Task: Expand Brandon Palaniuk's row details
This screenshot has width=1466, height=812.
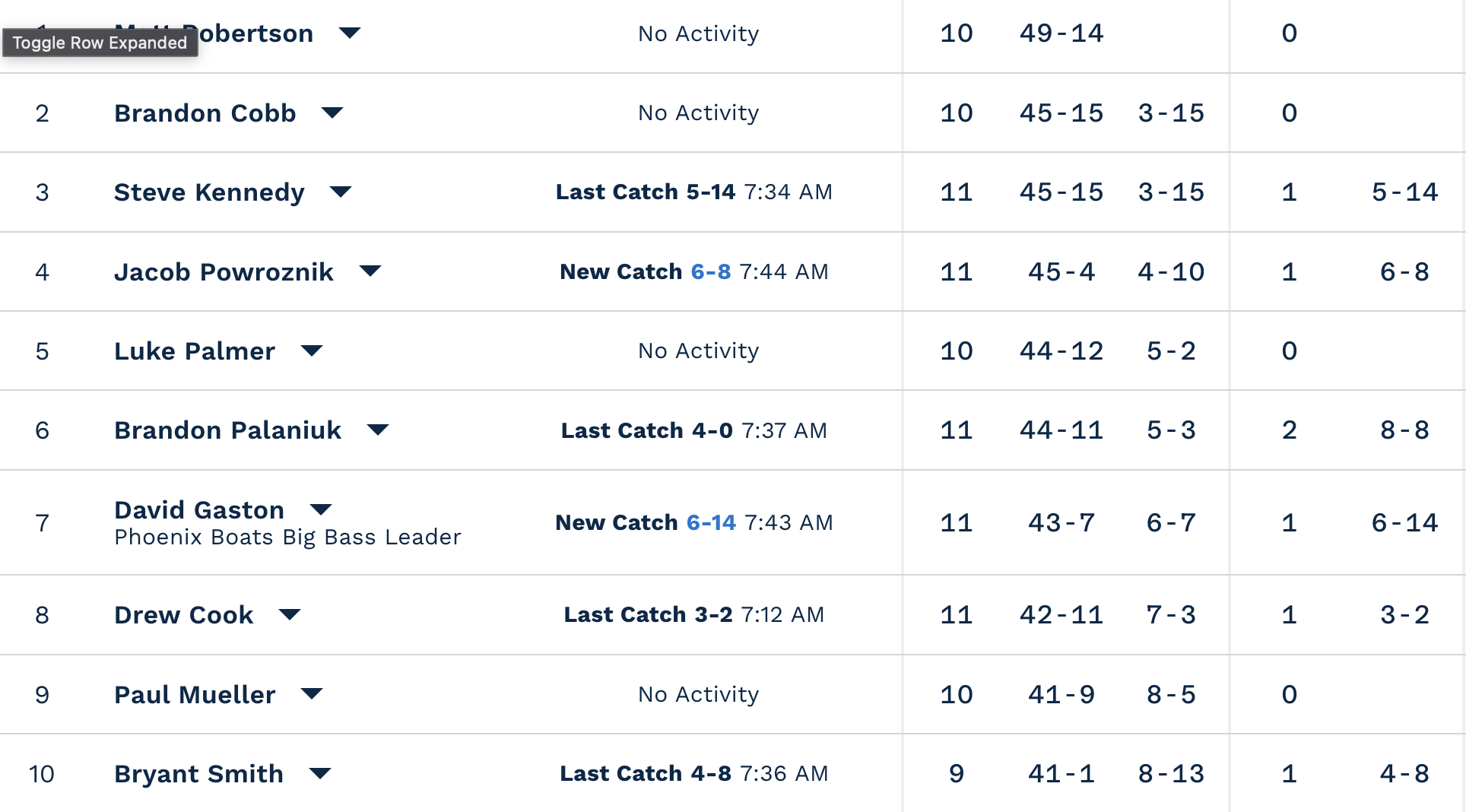Action: click(378, 430)
